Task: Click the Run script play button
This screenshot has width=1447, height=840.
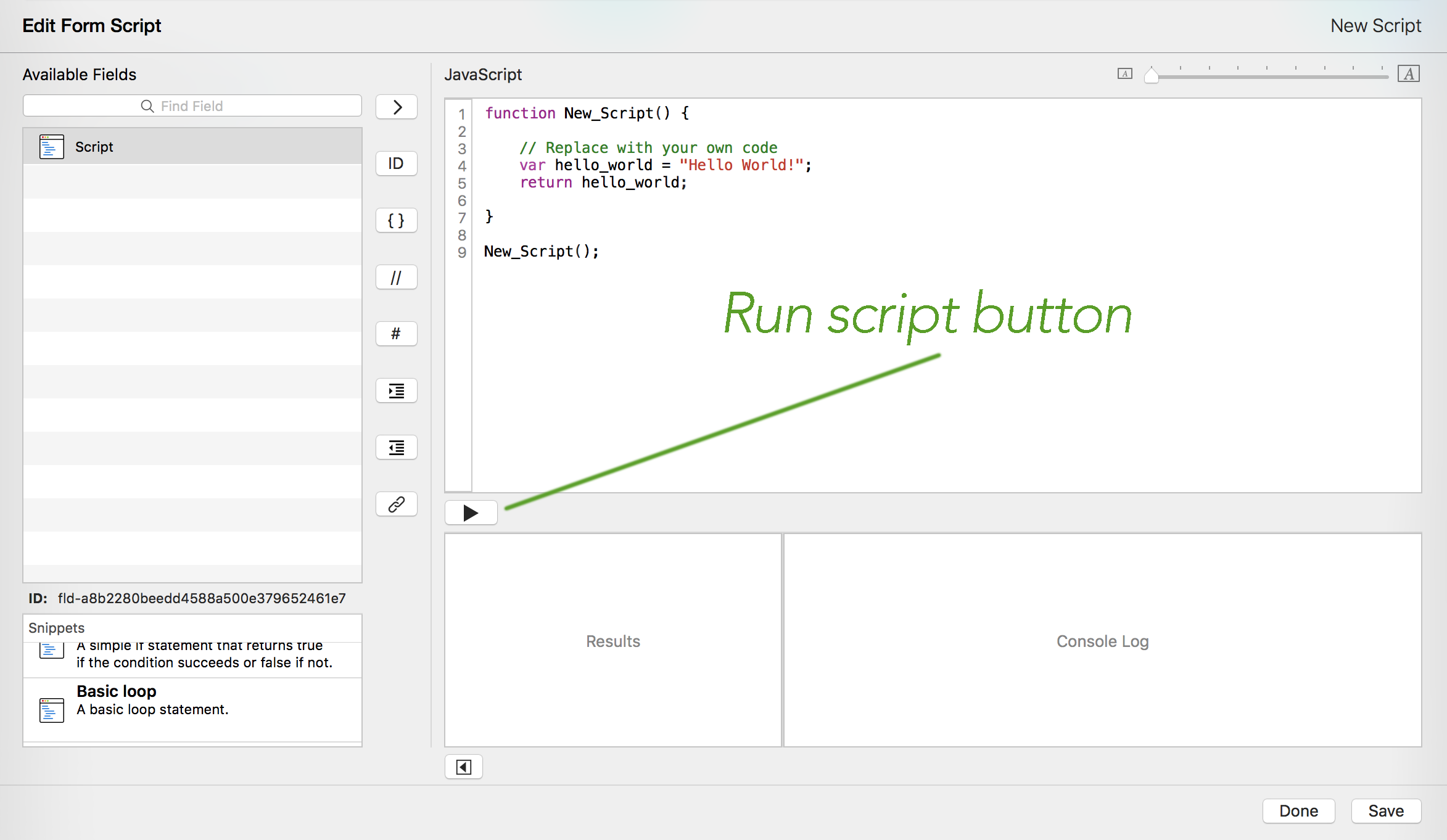Action: (x=471, y=513)
